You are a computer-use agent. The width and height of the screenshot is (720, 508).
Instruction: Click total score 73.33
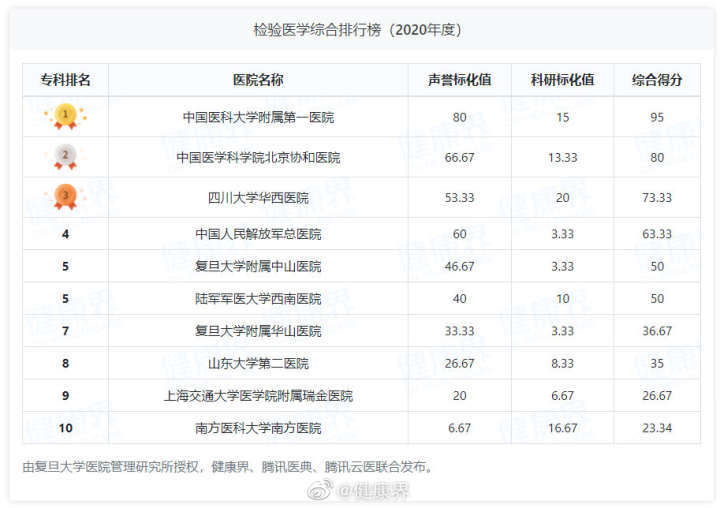coord(657,198)
